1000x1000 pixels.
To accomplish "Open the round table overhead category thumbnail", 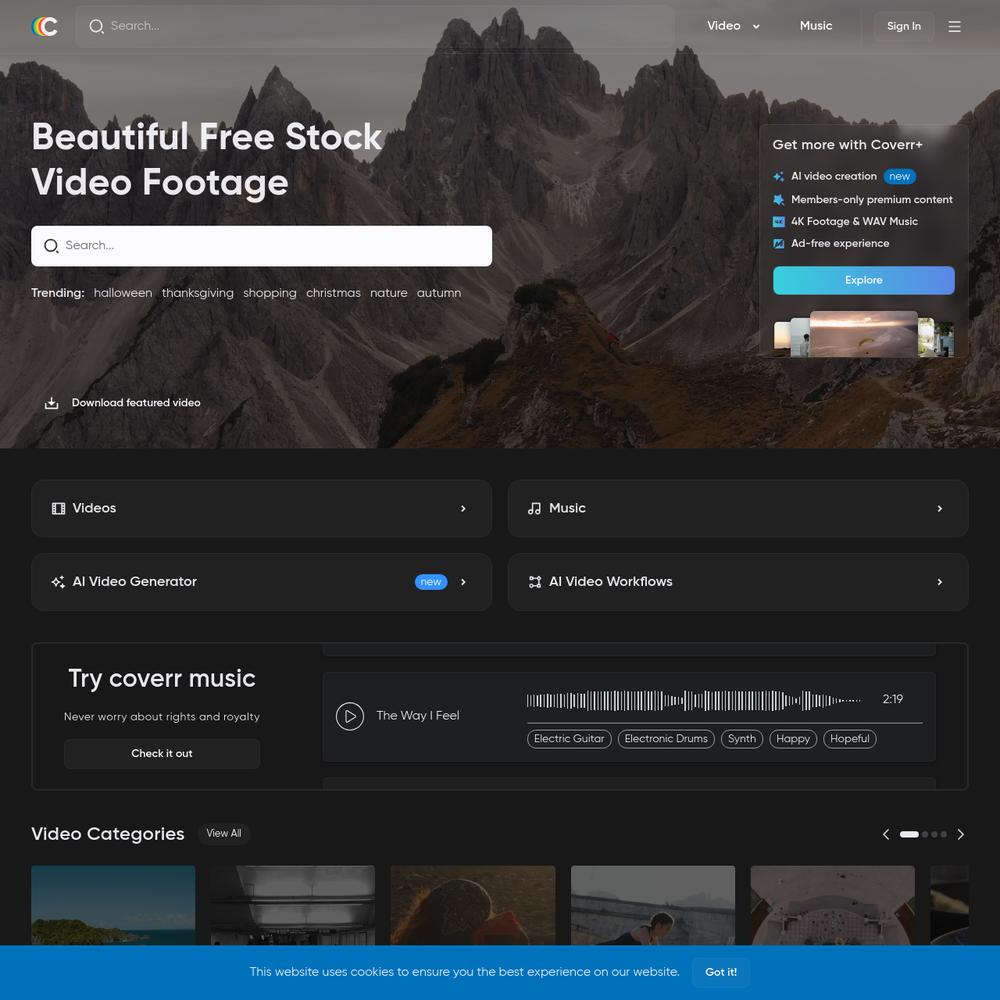I will point(832,905).
